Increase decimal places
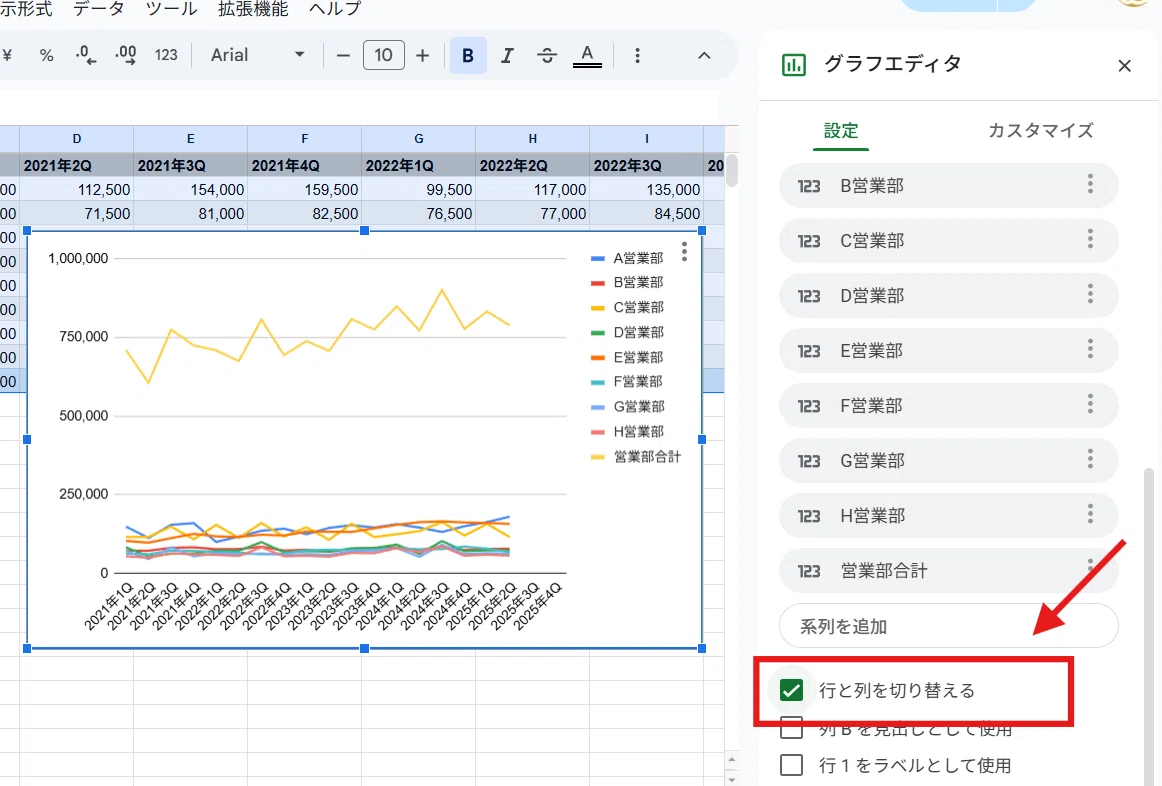The width and height of the screenshot is (1162, 786). point(125,56)
